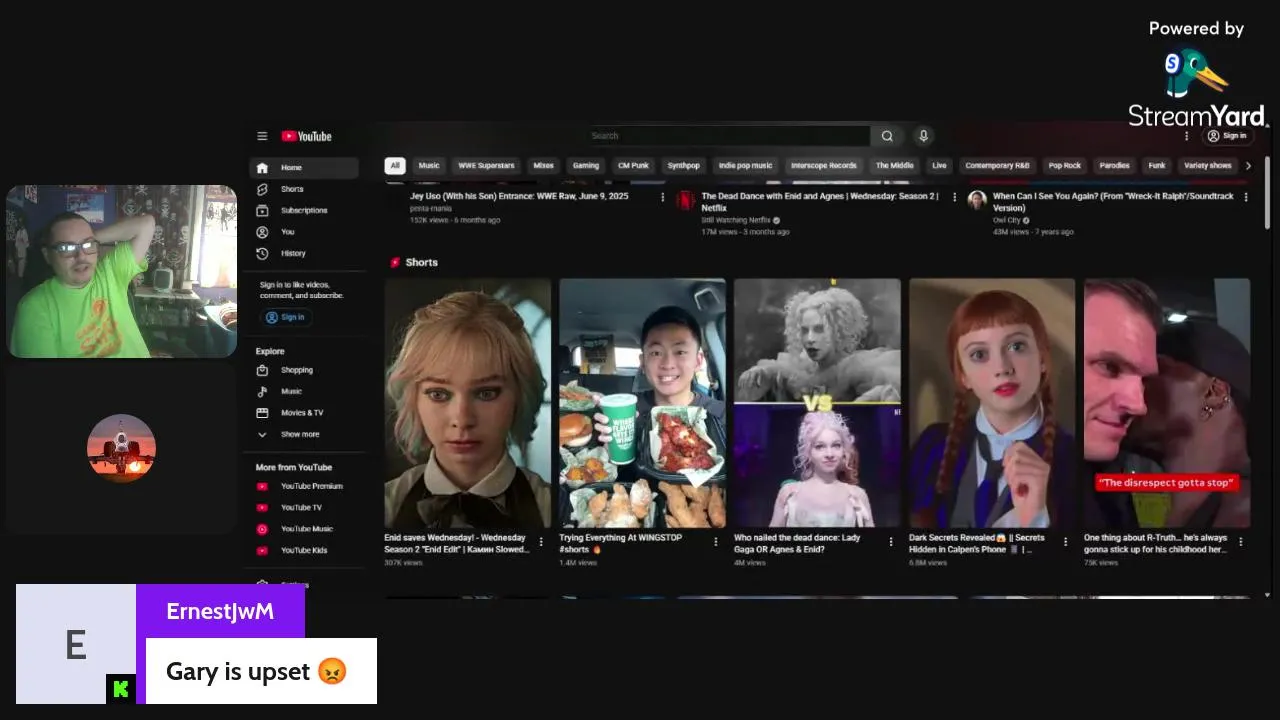
Task: Open Shorts from the sidebar icon
Action: [x=262, y=189]
